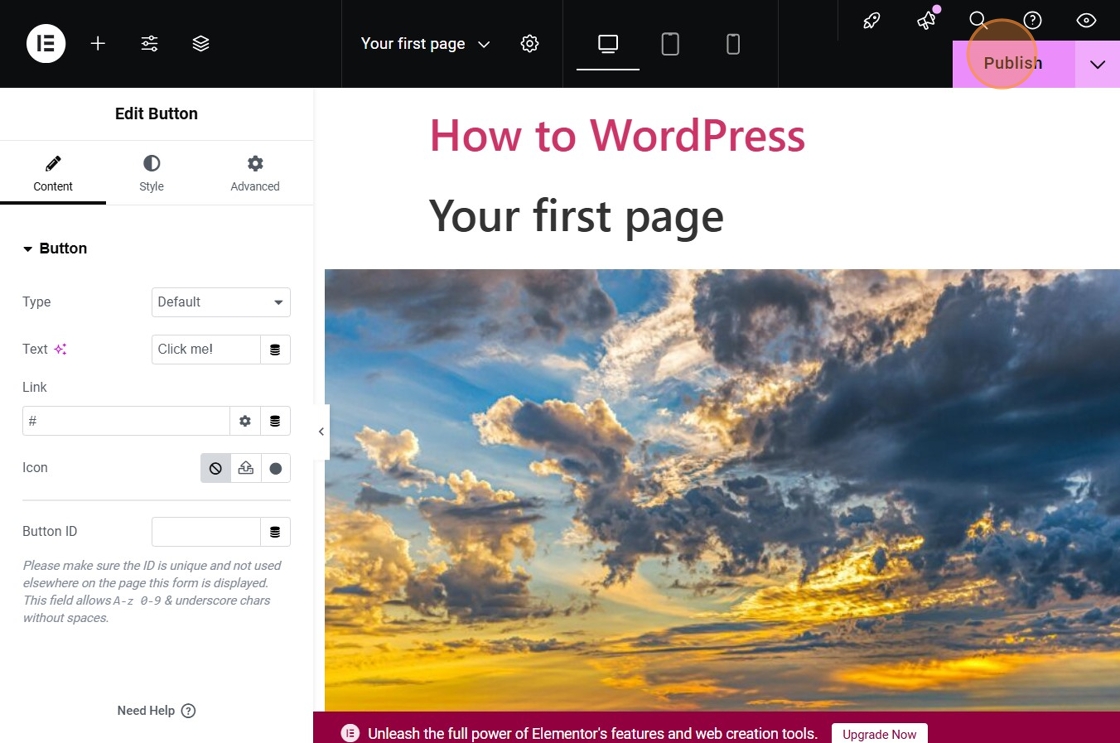
Task: Open dynamic tags for Text field
Action: click(275, 349)
